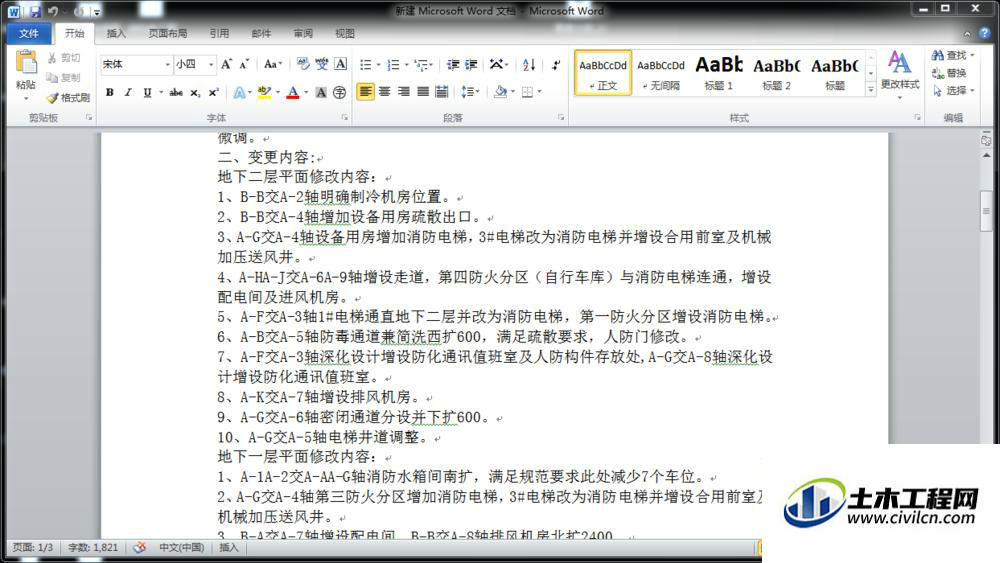Image resolution: width=1000 pixels, height=563 pixels.
Task: Click the Paste icon in clipboard group
Action: pyautogui.click(x=26, y=63)
